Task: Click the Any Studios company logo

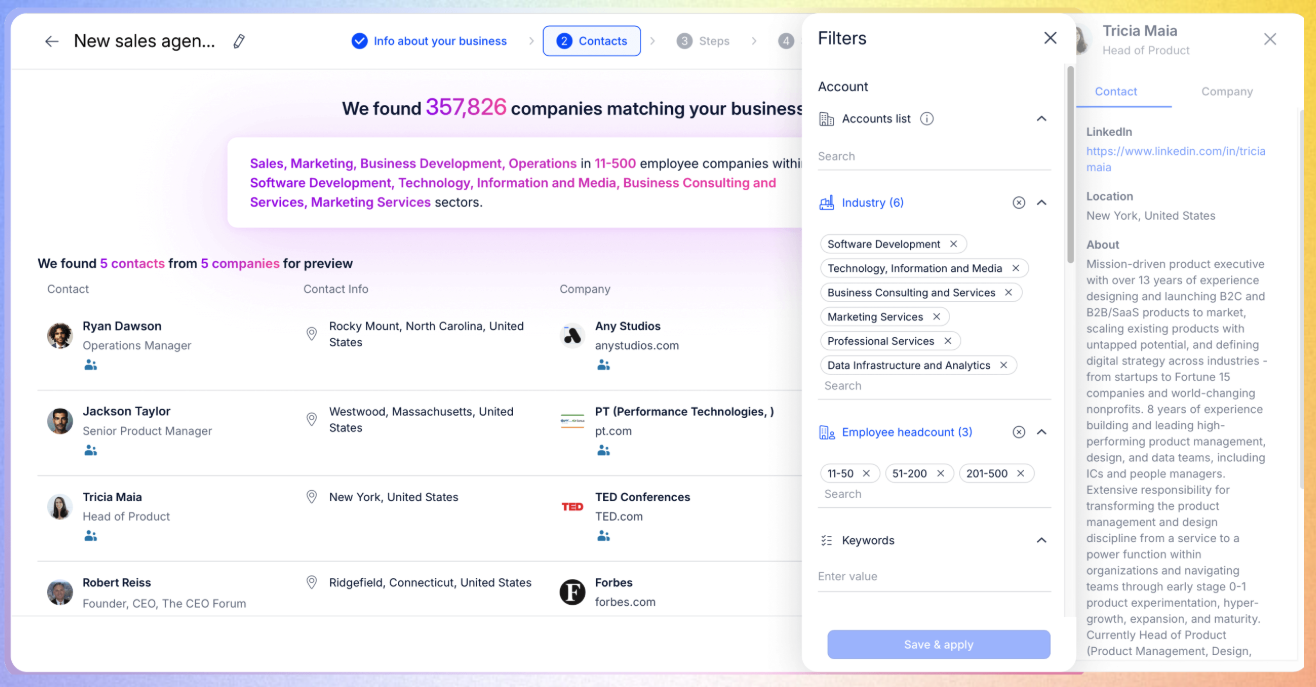Action: (x=572, y=335)
